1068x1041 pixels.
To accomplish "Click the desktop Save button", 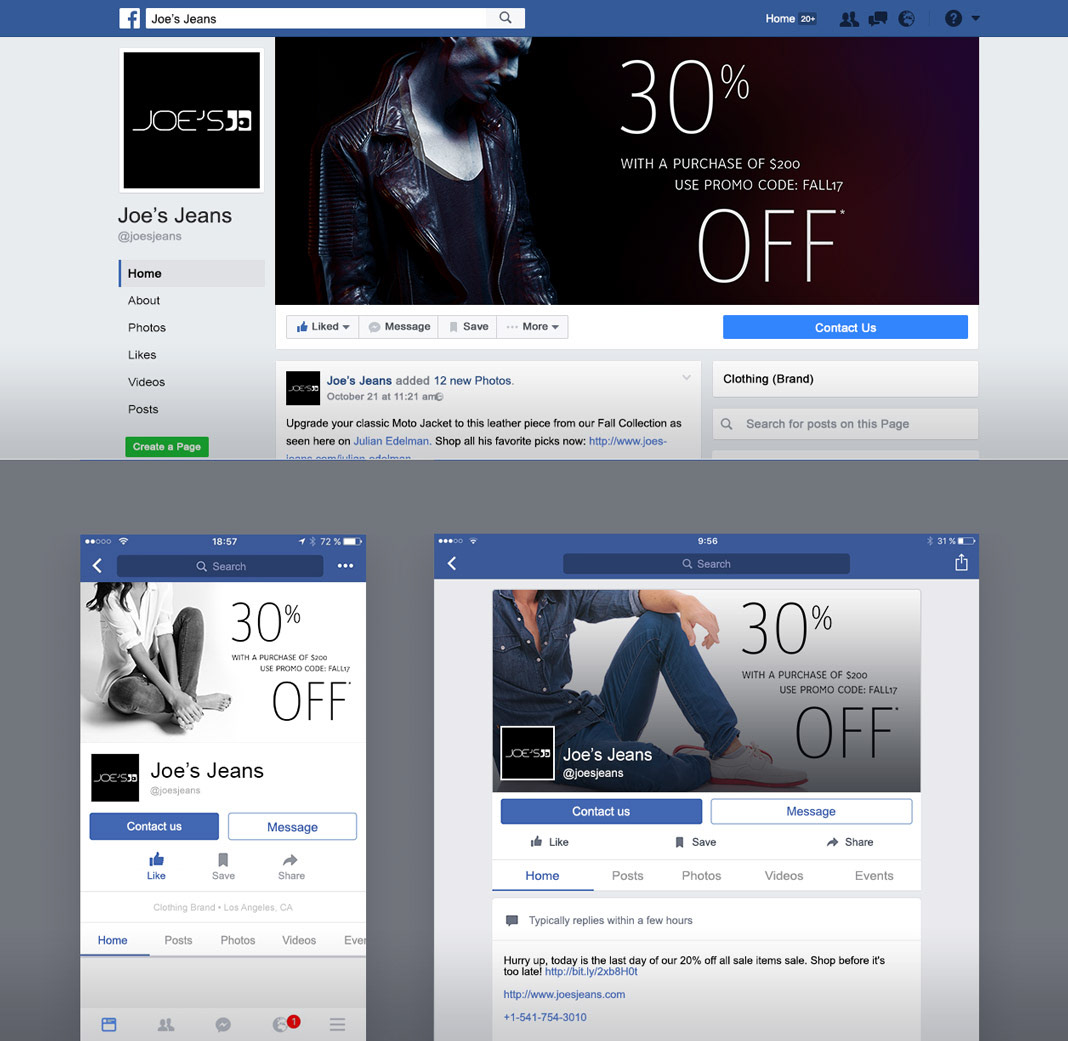I will point(468,327).
